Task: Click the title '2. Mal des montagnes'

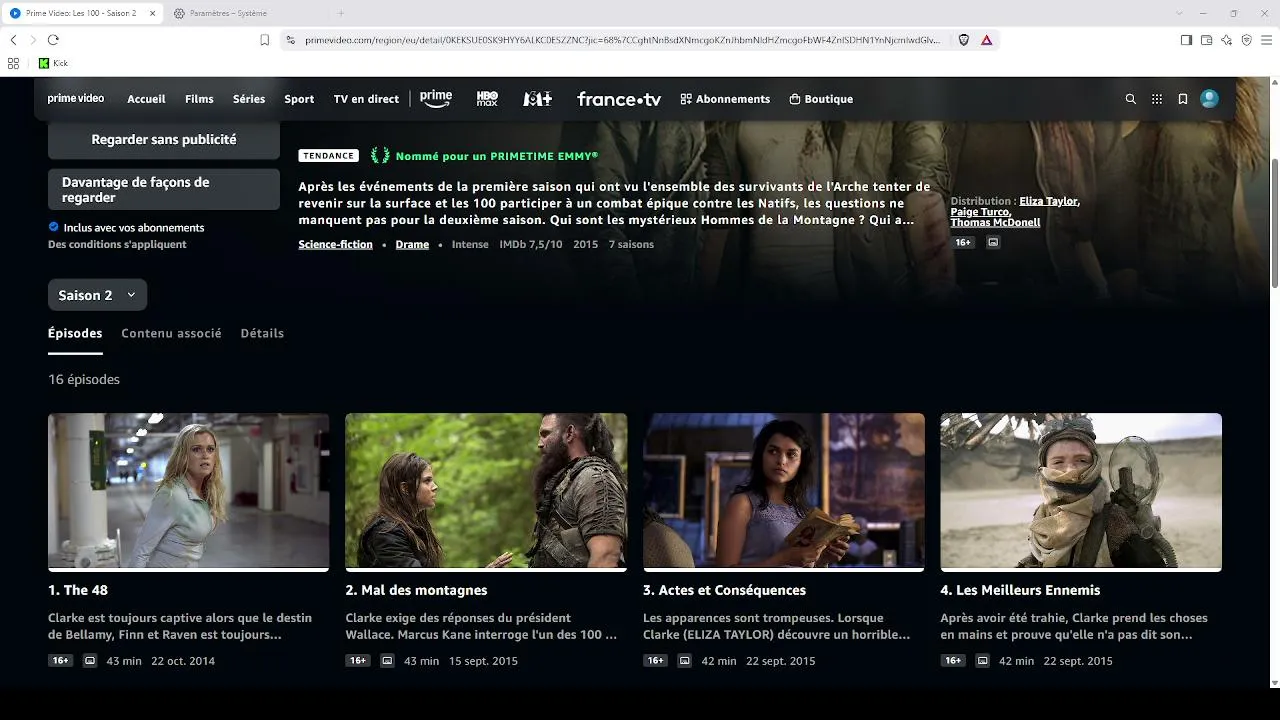Action: [416, 590]
